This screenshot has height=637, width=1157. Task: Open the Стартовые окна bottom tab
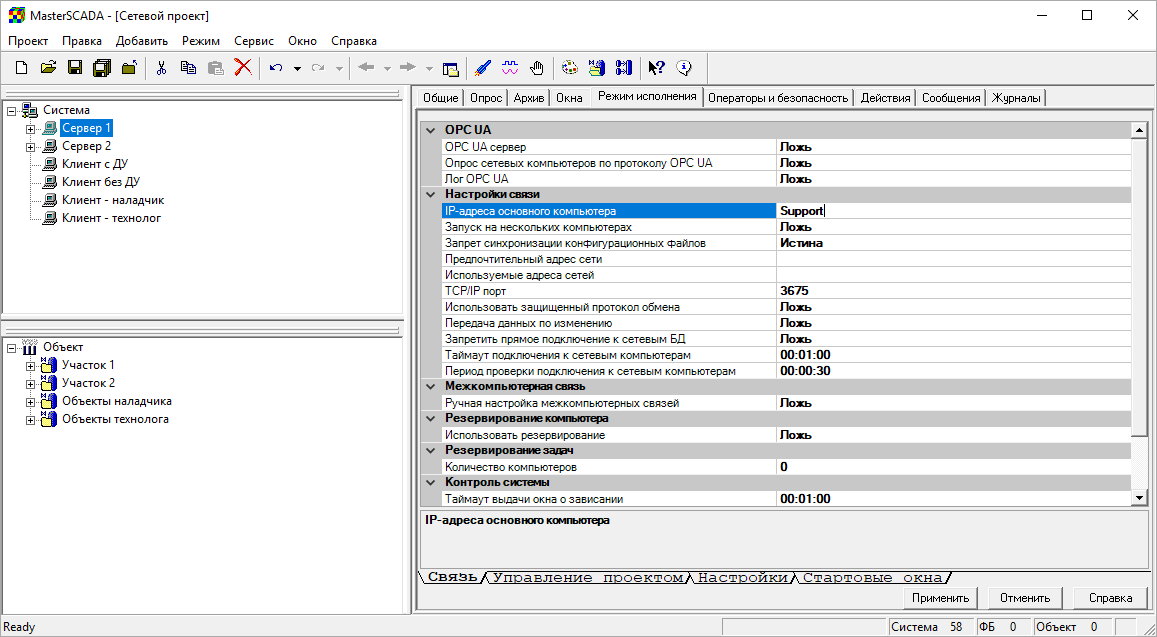tap(873, 578)
